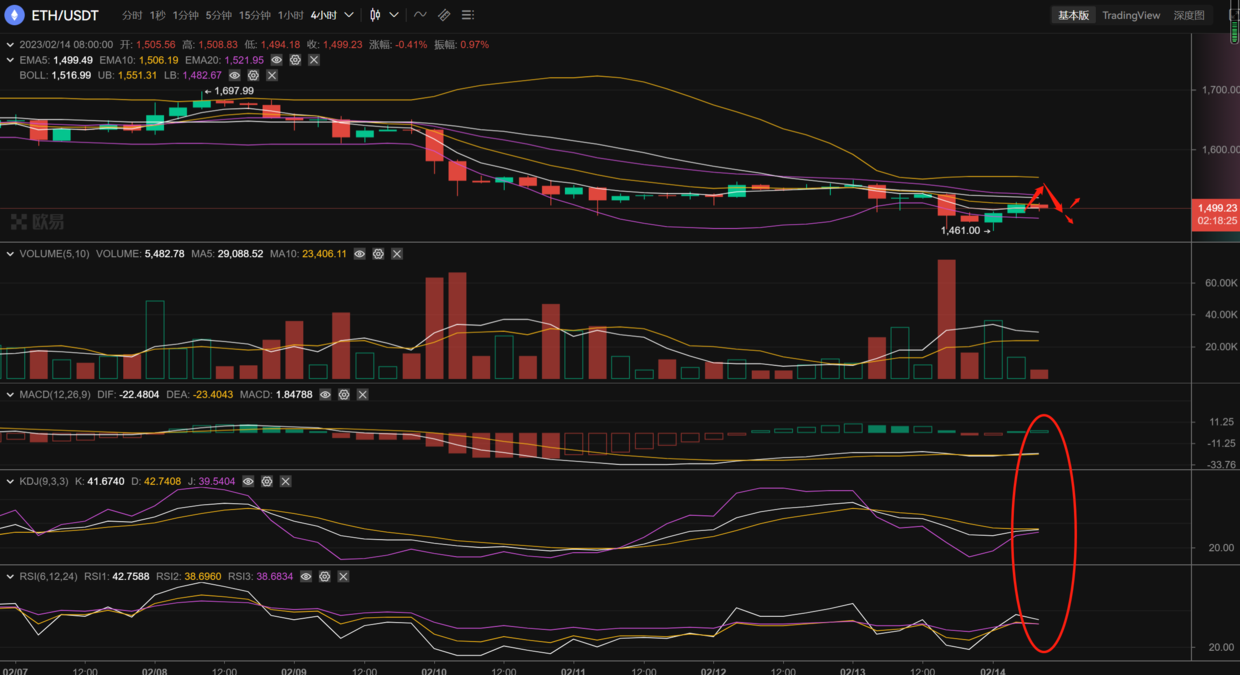Screen dimensions: 1240x675
Task: Select the ruler drawing tool icon
Action: pyautogui.click(x=444, y=15)
